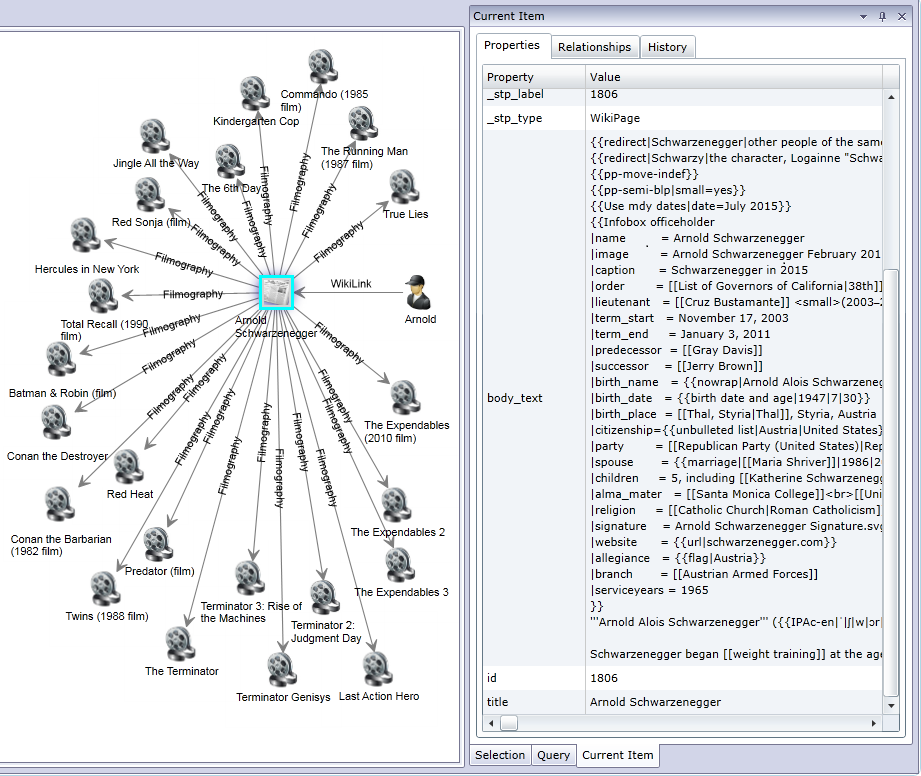Select the Red Heat film node

coord(129,467)
